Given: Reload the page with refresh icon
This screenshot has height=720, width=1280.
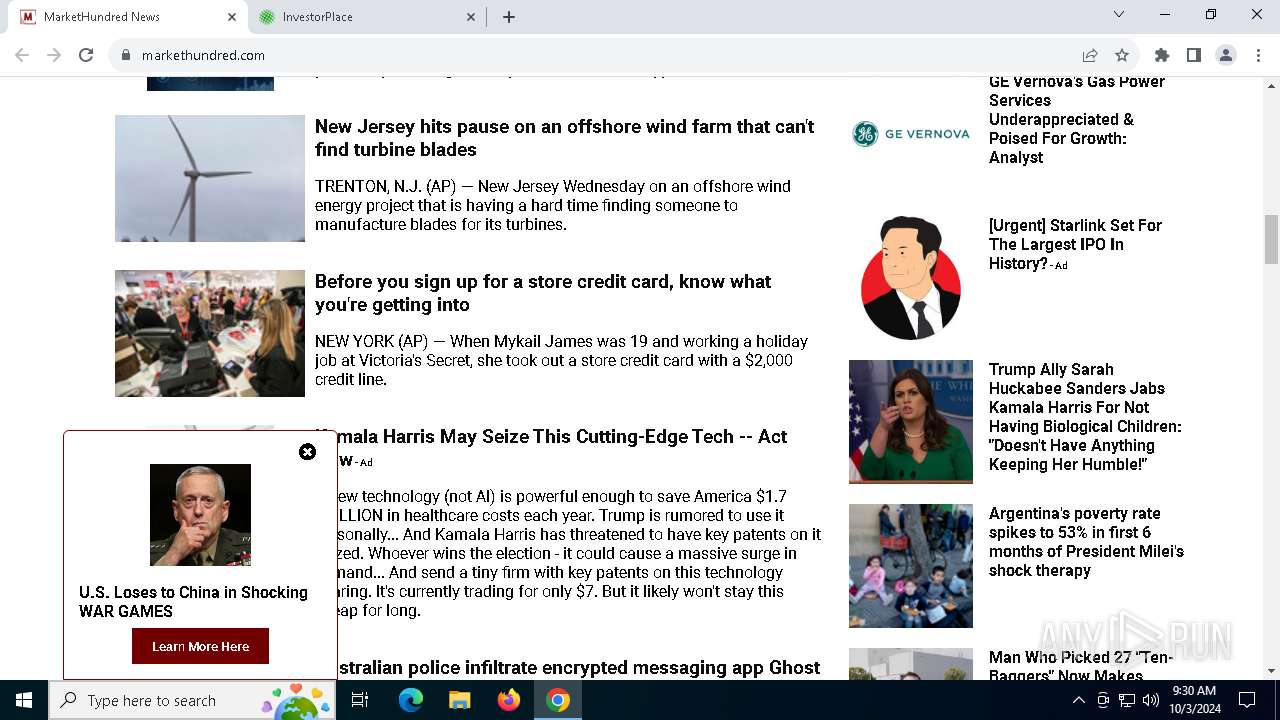Looking at the screenshot, I should 86,55.
